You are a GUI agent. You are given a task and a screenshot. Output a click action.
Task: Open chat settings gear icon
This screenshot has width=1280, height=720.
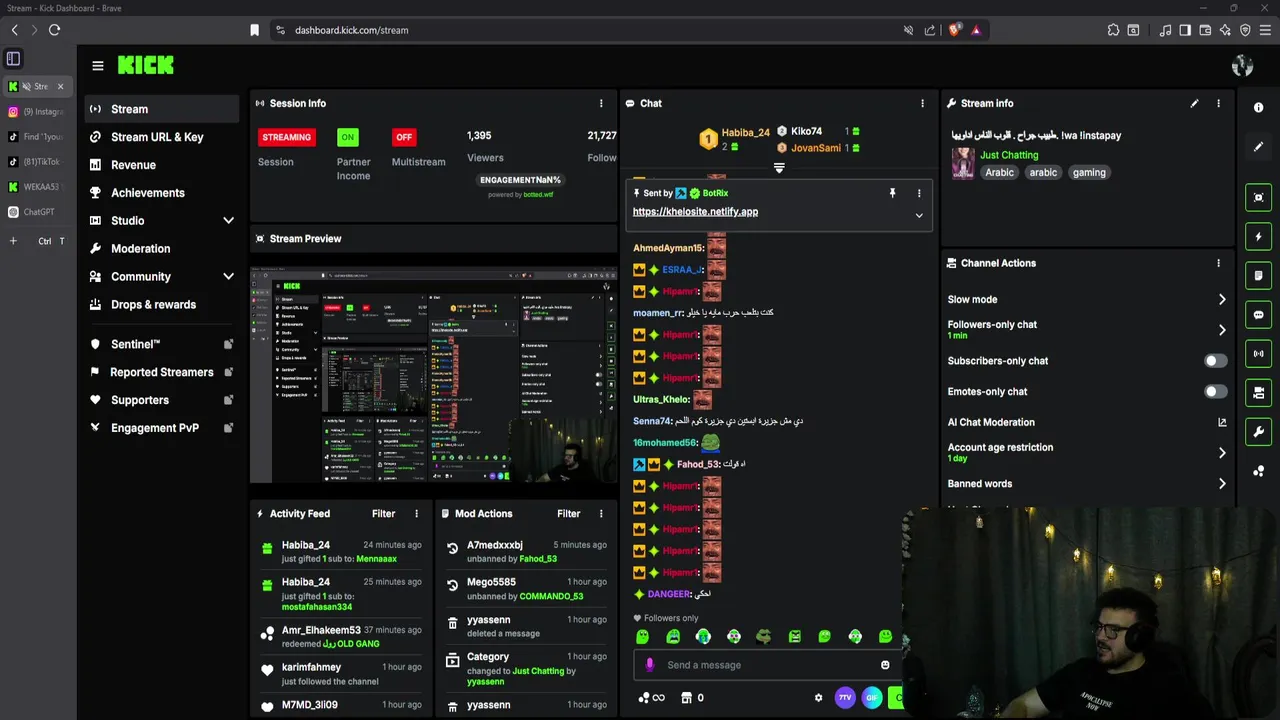coord(818,698)
